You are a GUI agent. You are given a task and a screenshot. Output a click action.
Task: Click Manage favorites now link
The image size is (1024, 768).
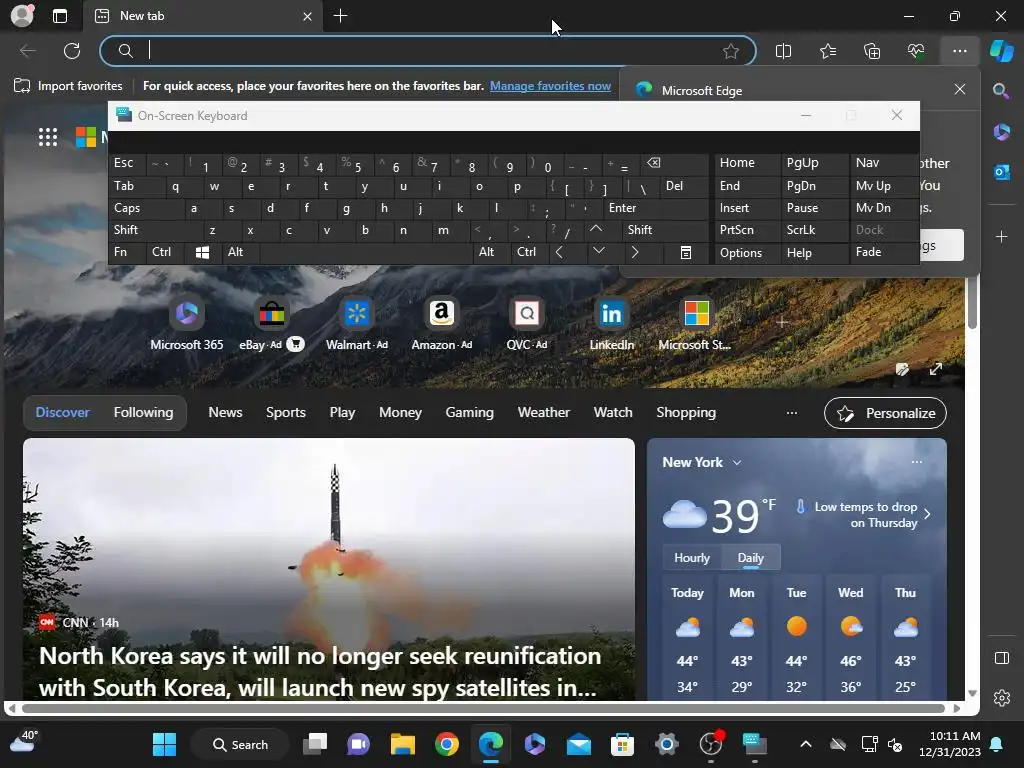coord(551,86)
